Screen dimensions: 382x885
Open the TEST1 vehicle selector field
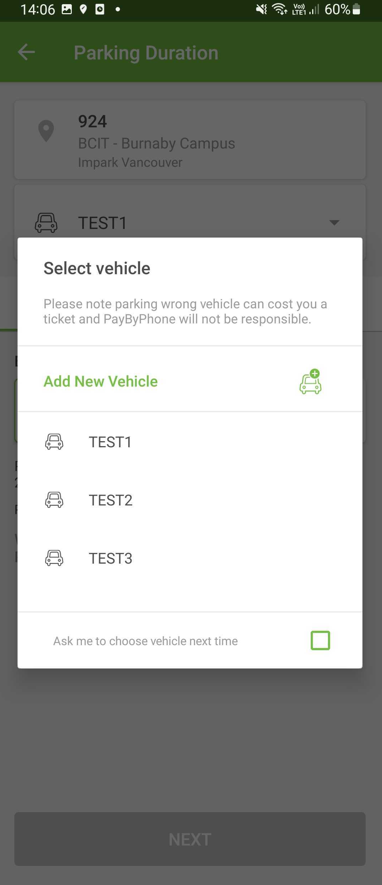point(190,222)
